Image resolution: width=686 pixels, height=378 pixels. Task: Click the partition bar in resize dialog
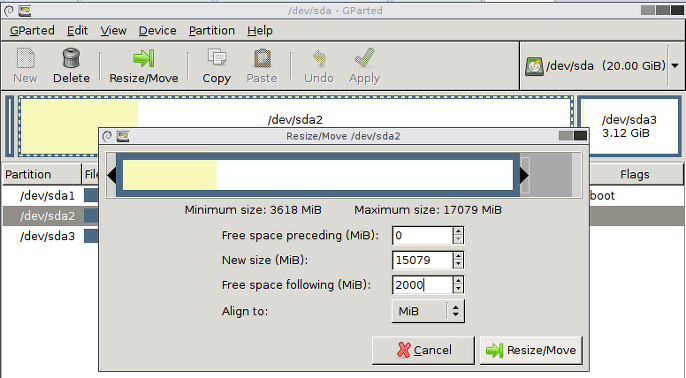(x=318, y=175)
